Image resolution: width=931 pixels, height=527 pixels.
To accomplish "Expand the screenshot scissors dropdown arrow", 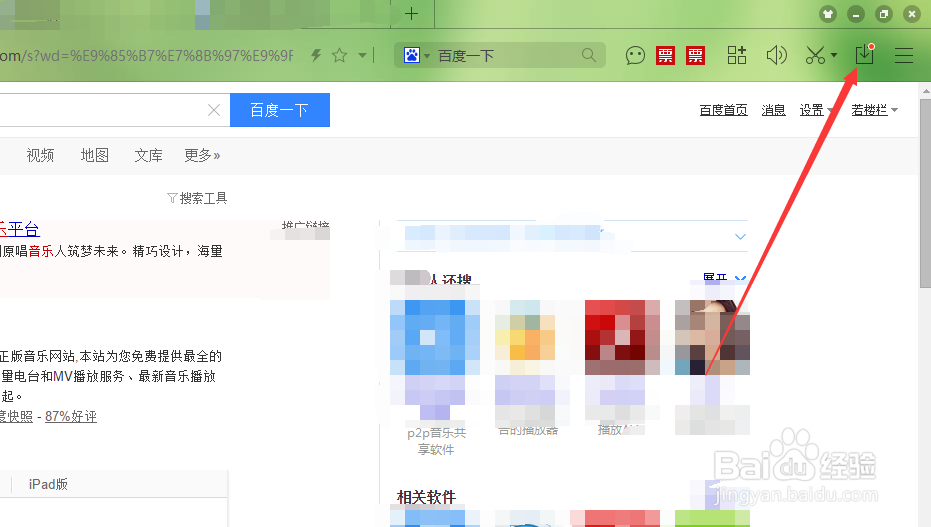I will (x=834, y=55).
